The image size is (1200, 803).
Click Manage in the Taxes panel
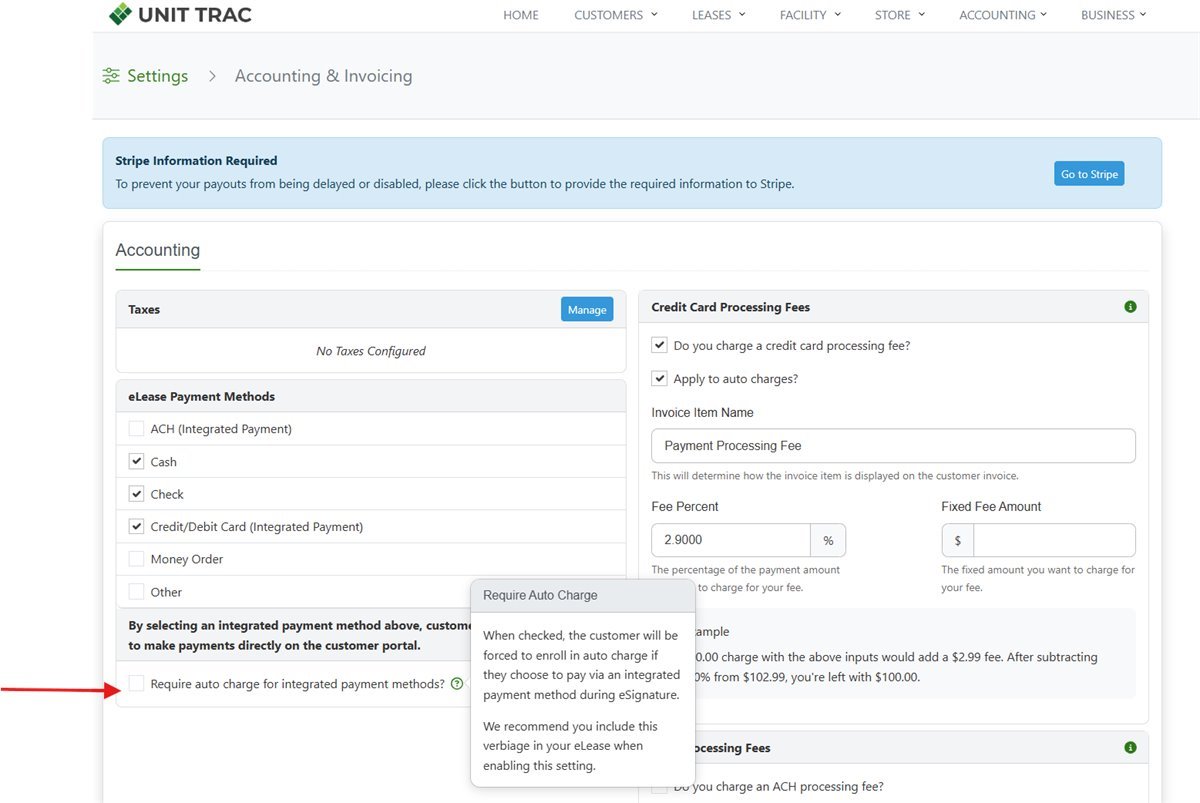[587, 310]
